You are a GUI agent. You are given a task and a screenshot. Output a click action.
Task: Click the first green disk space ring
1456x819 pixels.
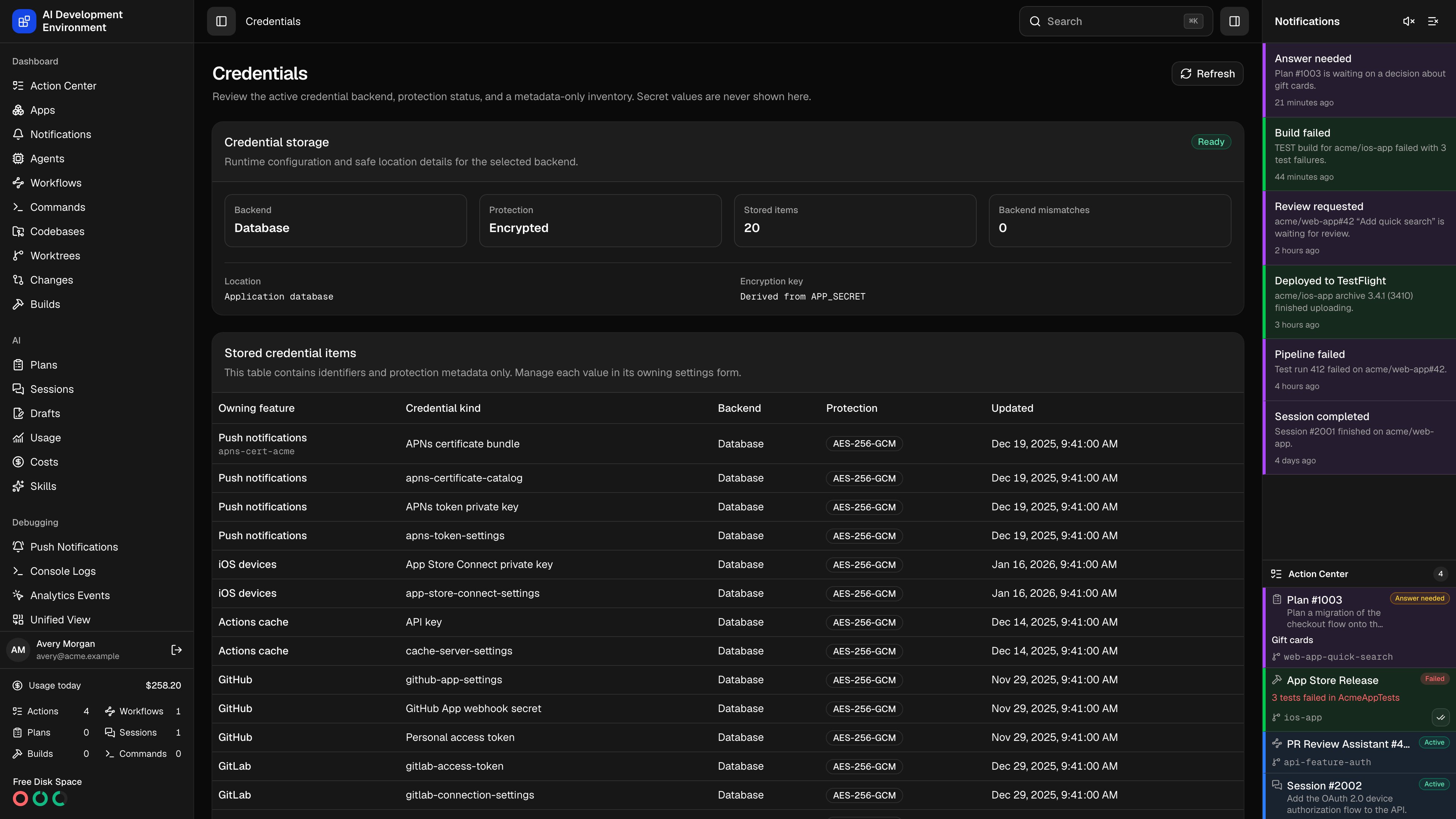click(40, 799)
